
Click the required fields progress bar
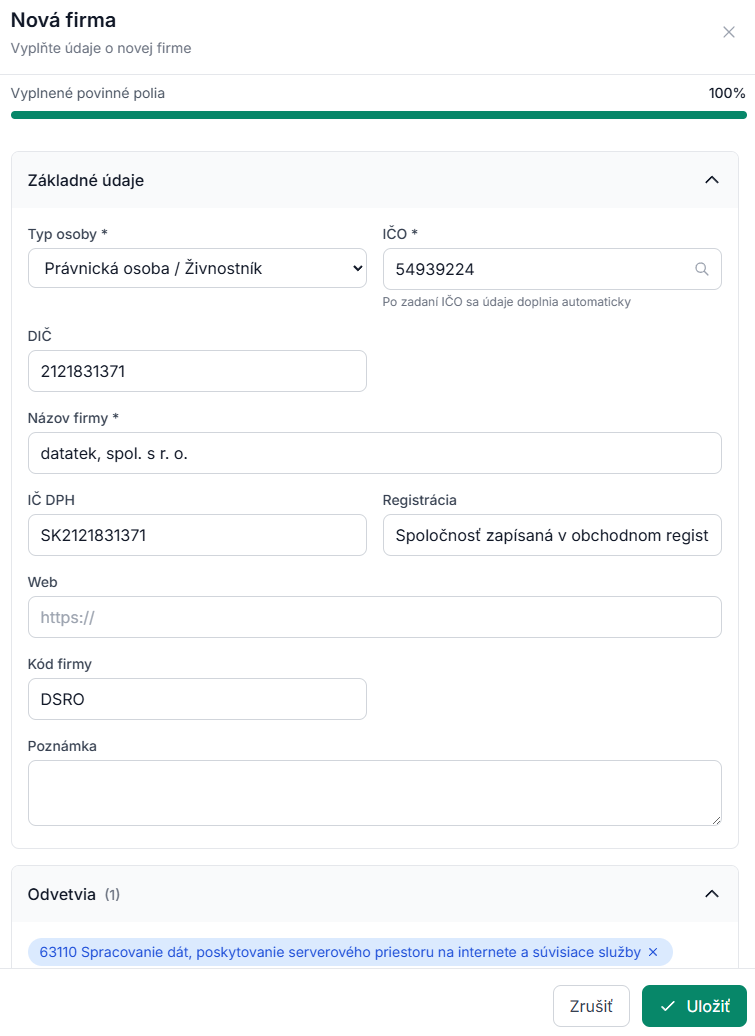pyautogui.click(x=378, y=115)
